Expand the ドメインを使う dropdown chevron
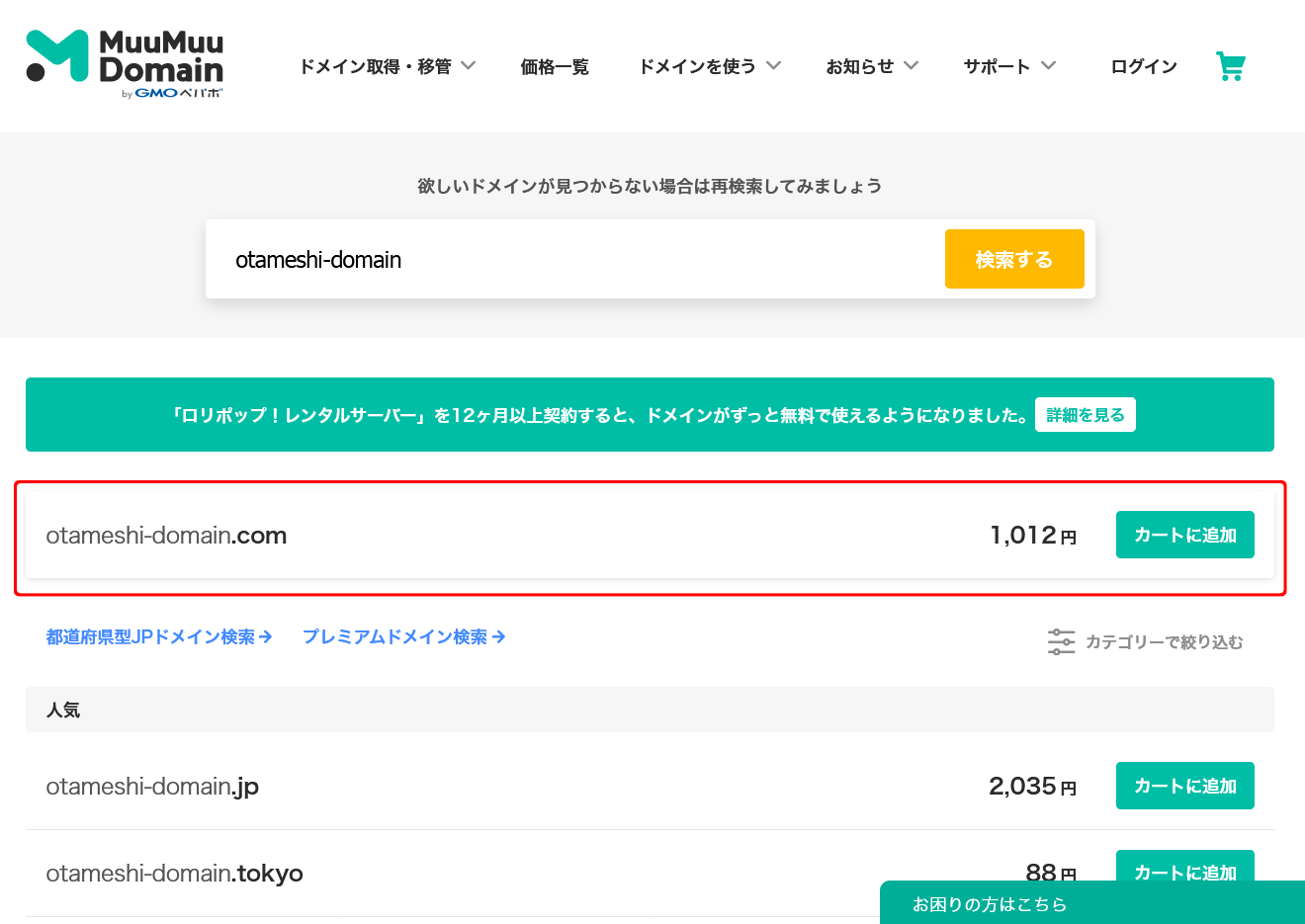Viewport: 1305px width, 924px height. point(773,66)
